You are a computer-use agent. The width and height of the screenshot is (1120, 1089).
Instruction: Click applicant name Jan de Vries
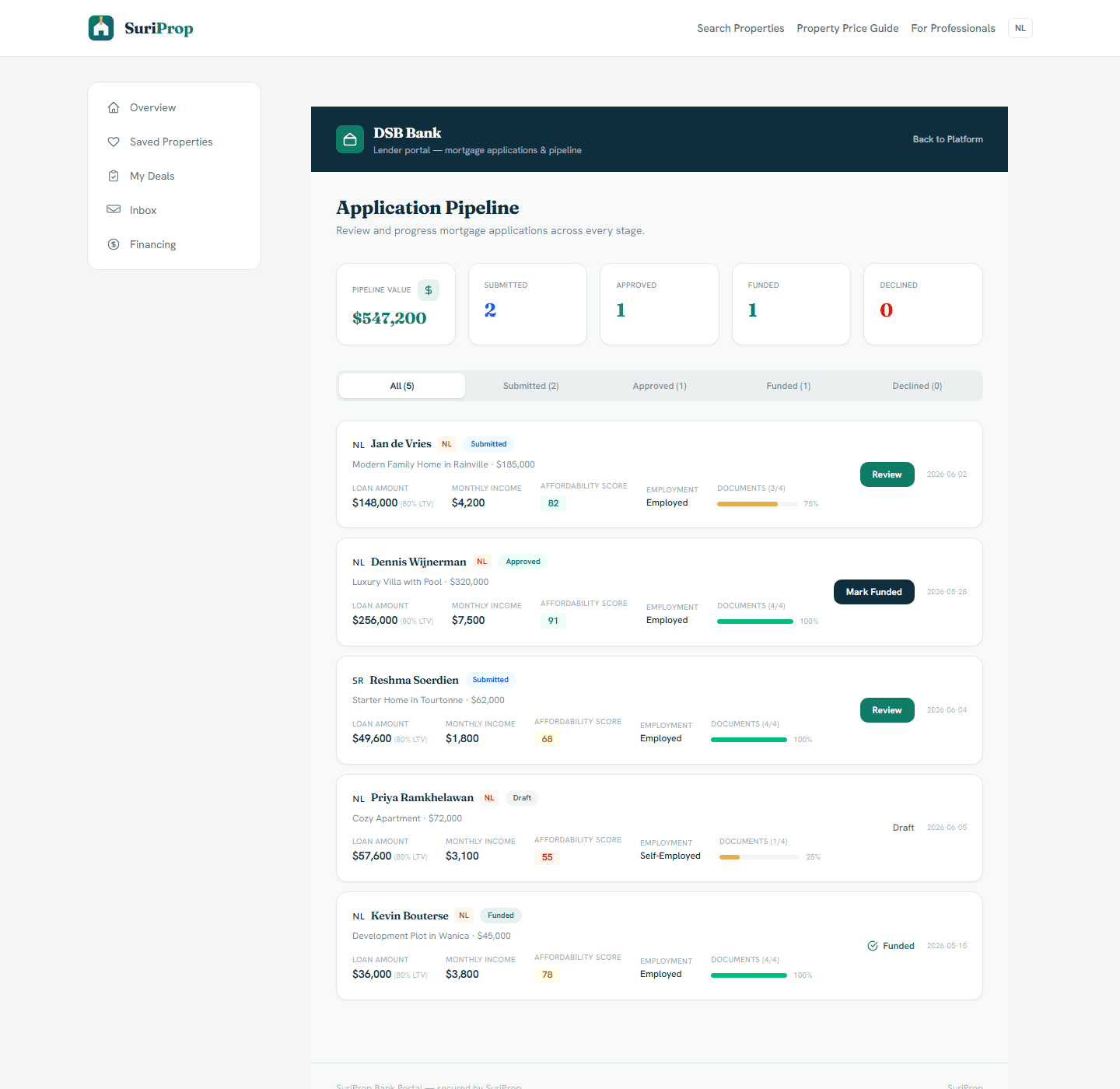tap(401, 444)
